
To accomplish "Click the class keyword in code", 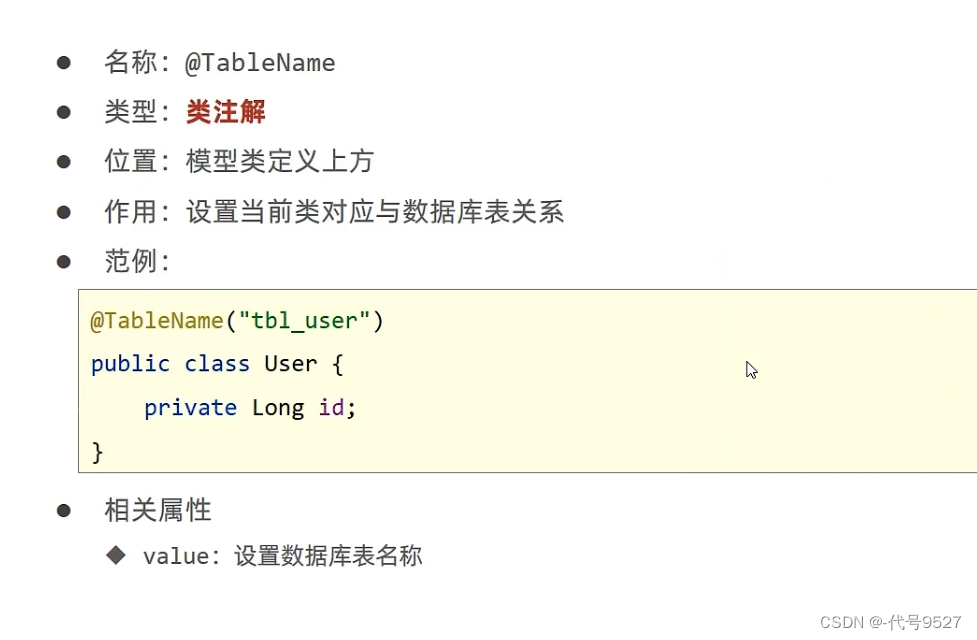I will tap(217, 364).
